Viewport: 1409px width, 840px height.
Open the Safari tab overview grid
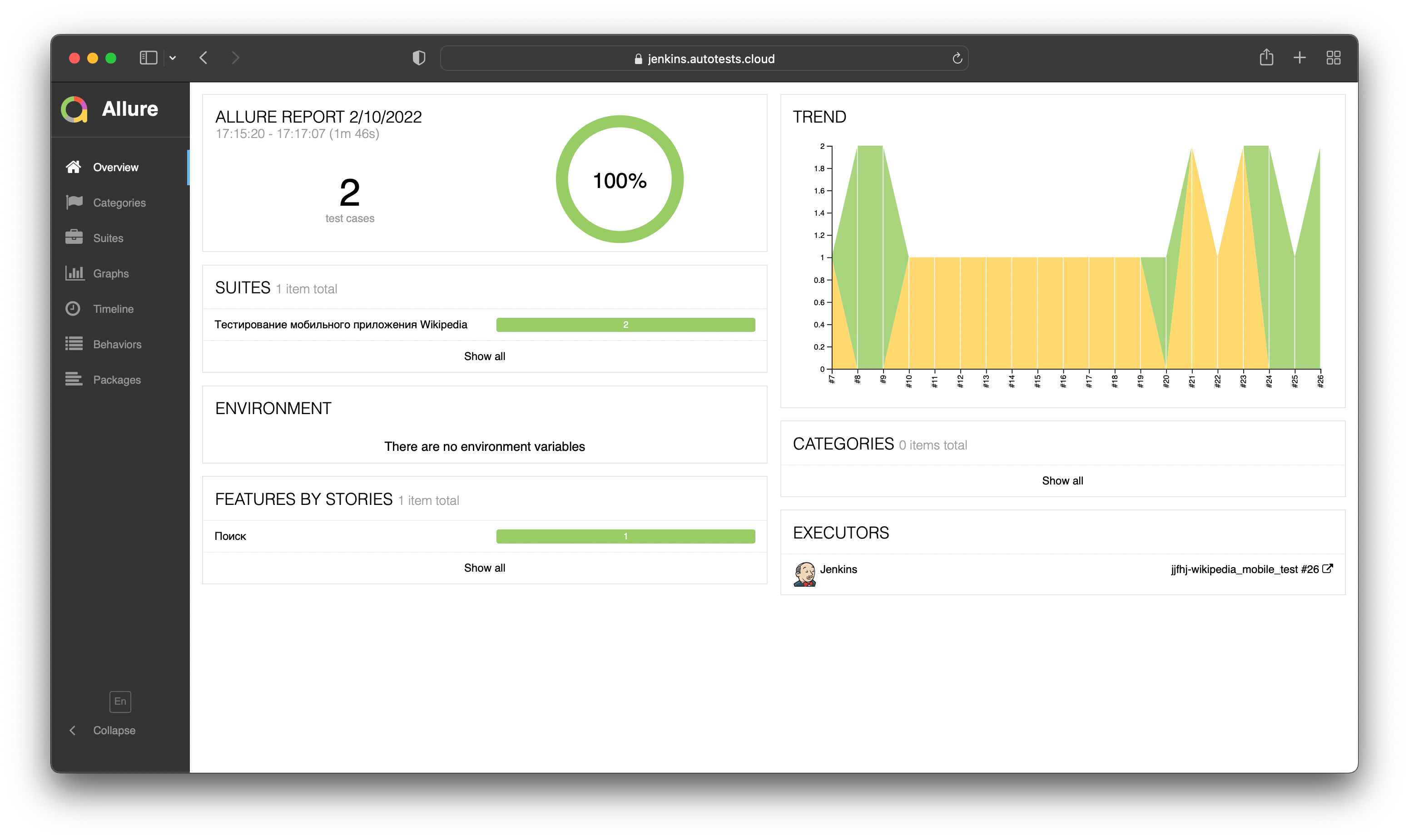(1333, 58)
